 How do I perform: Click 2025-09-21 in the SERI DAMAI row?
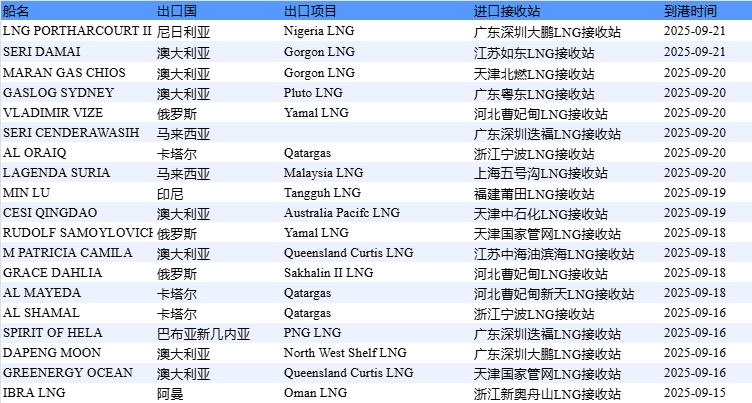coord(695,52)
